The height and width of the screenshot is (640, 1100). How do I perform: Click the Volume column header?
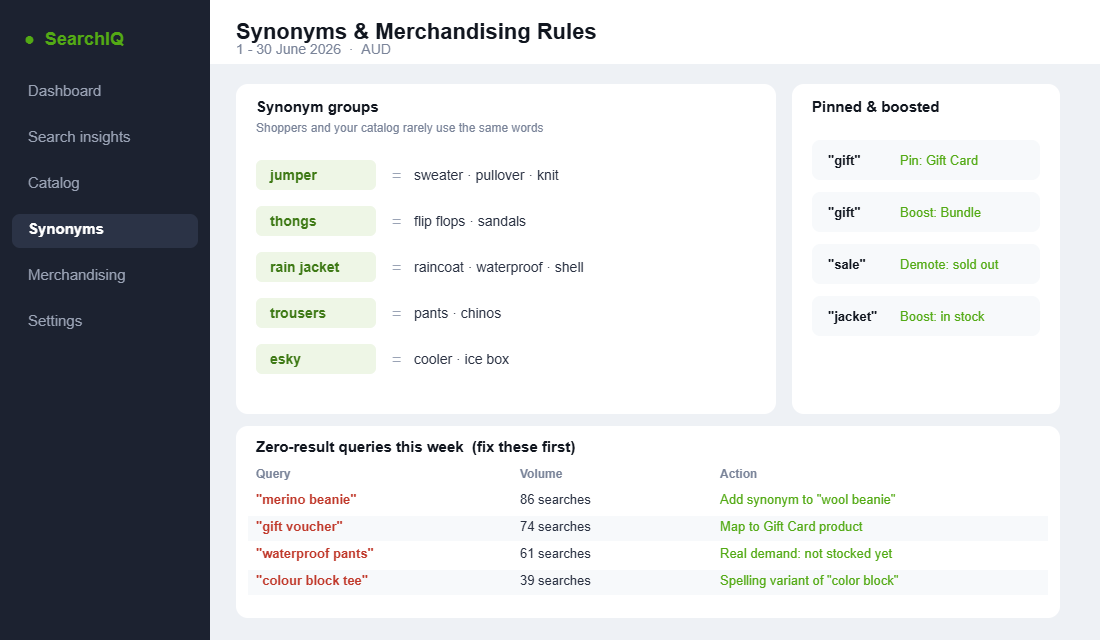541,474
